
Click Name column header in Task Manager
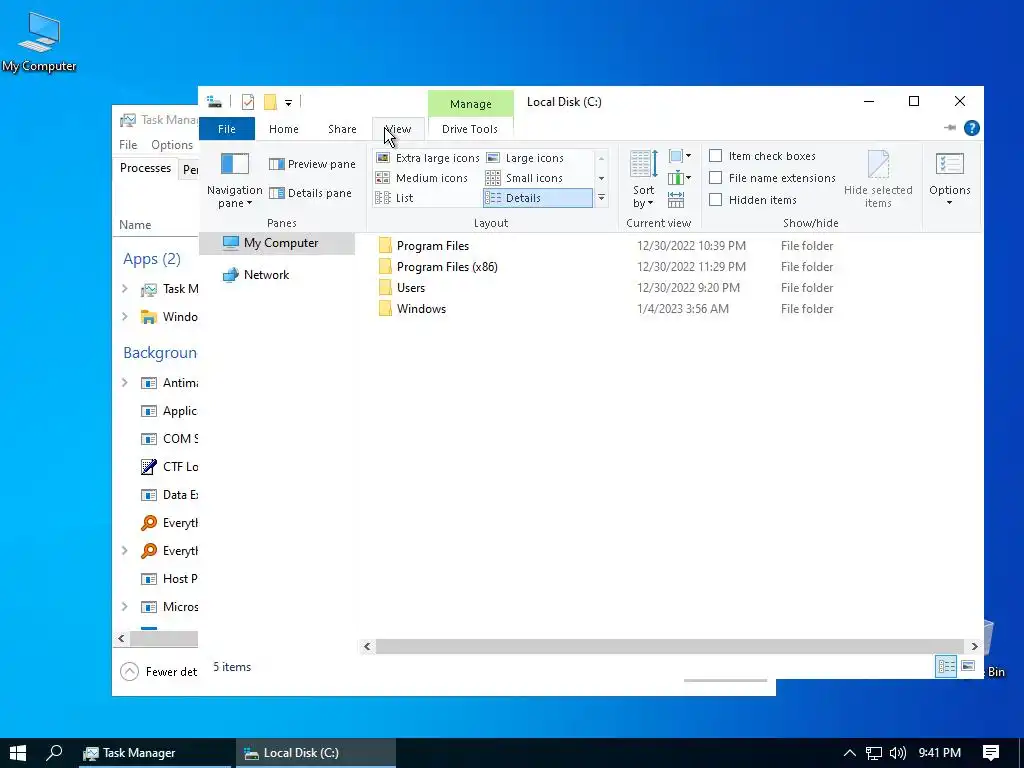pyautogui.click(x=135, y=225)
